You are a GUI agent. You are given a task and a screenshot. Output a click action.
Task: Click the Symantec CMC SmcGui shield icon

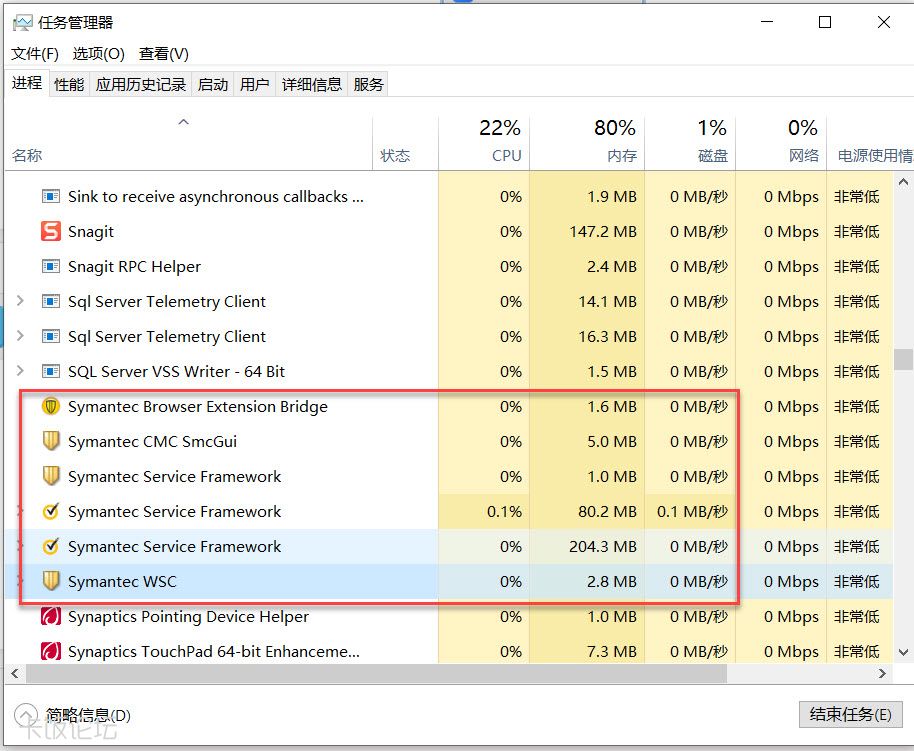pyautogui.click(x=51, y=441)
